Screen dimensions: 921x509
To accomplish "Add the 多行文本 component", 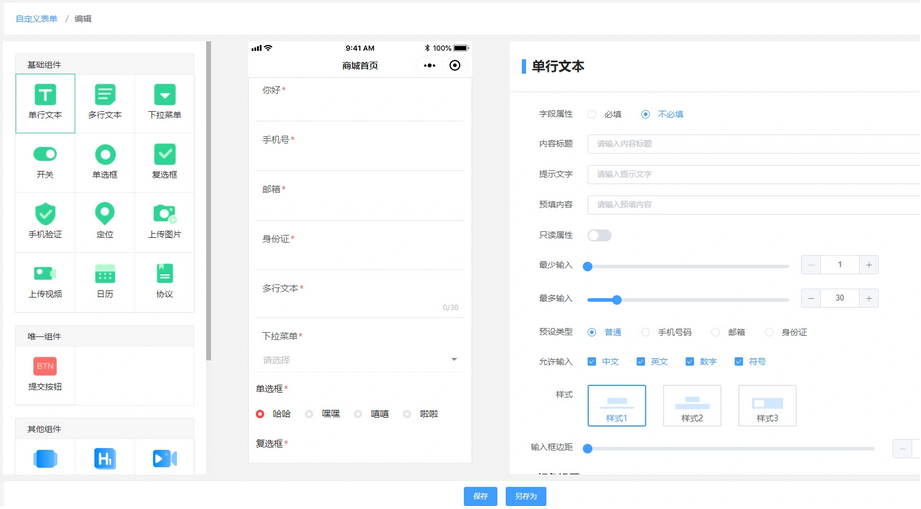I will [105, 95].
